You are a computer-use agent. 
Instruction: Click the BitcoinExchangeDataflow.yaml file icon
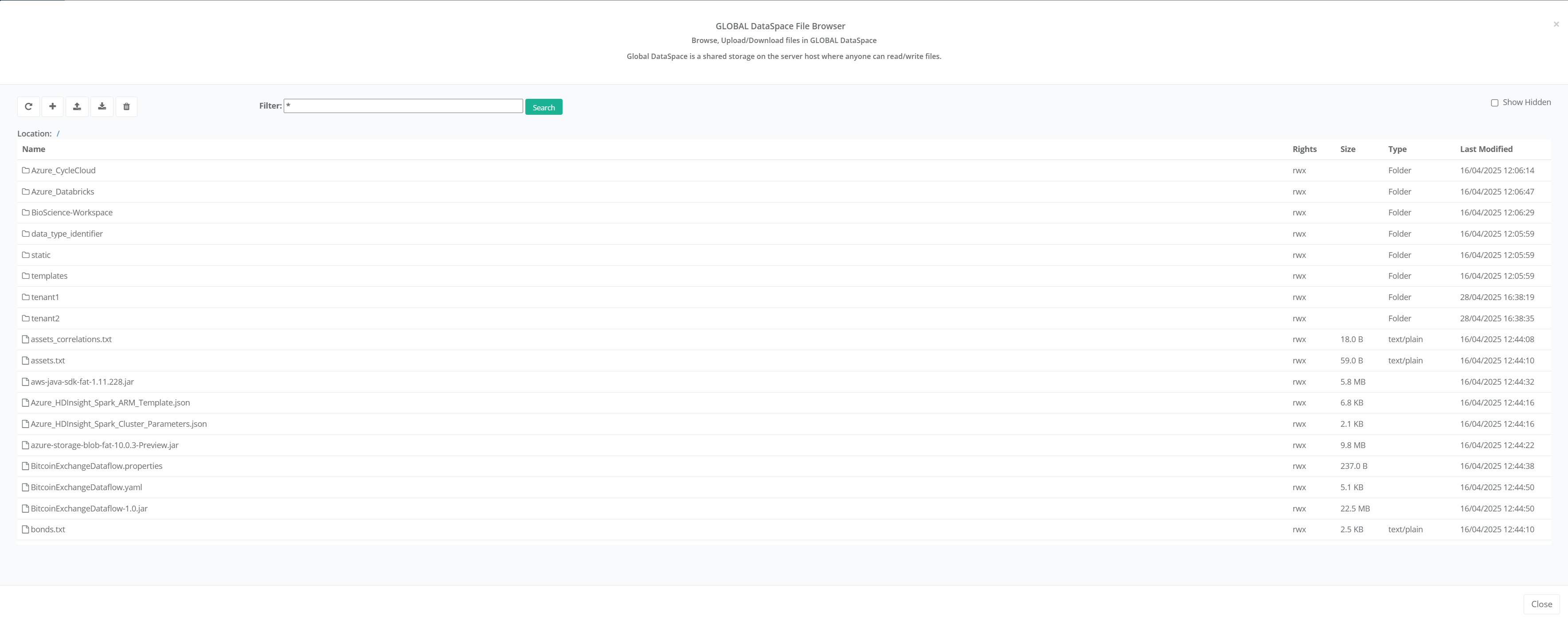click(26, 487)
